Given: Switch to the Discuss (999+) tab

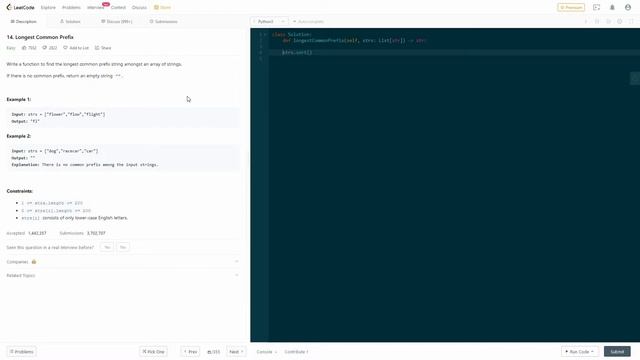Looking at the screenshot, I should click(x=117, y=21).
